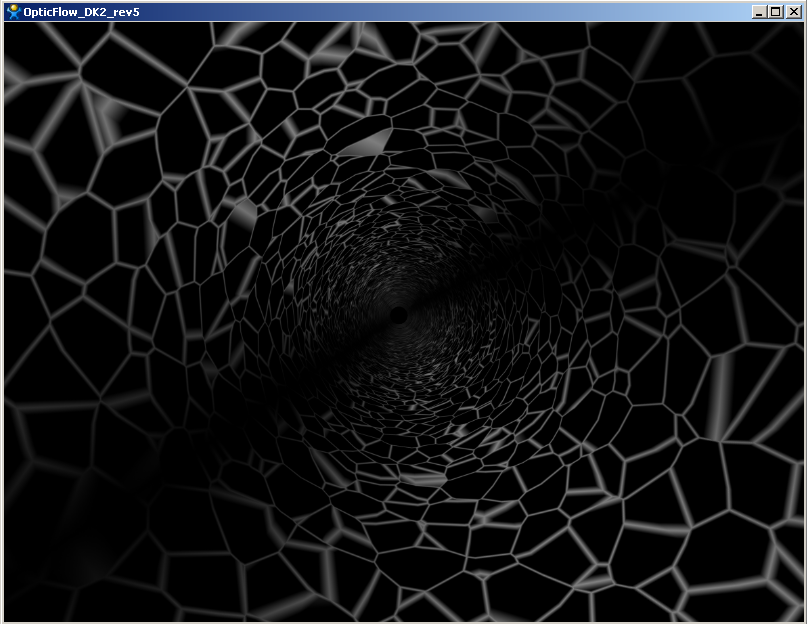
Task: Click the top-left corner of the tunnel view
Action: coord(8,27)
